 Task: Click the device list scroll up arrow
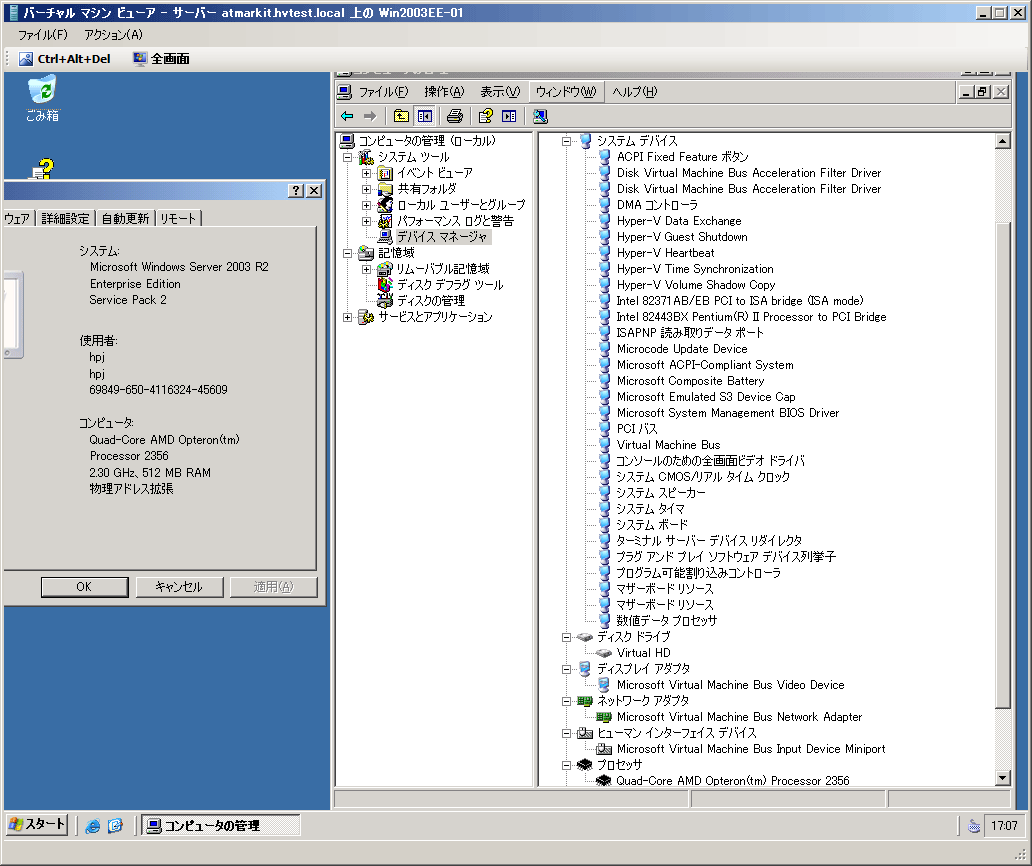(x=1002, y=141)
